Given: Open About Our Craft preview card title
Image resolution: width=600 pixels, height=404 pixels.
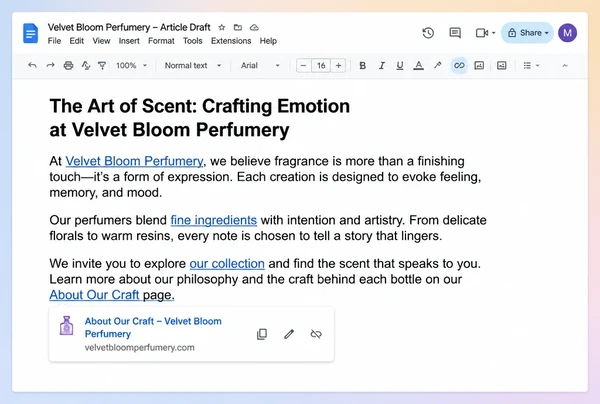Looking at the screenshot, I should click(153, 327).
